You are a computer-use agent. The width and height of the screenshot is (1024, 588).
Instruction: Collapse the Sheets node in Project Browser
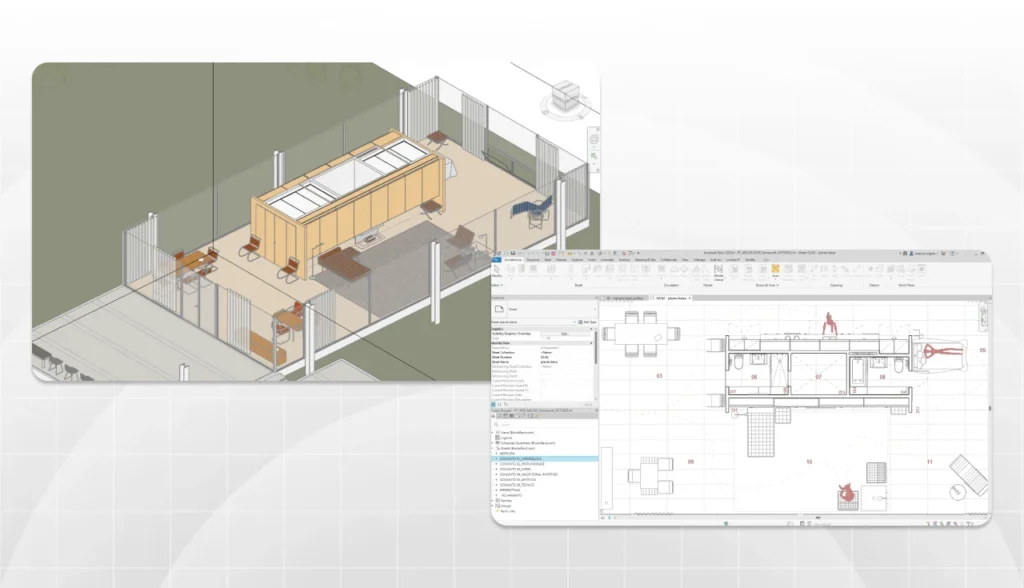(x=495, y=449)
